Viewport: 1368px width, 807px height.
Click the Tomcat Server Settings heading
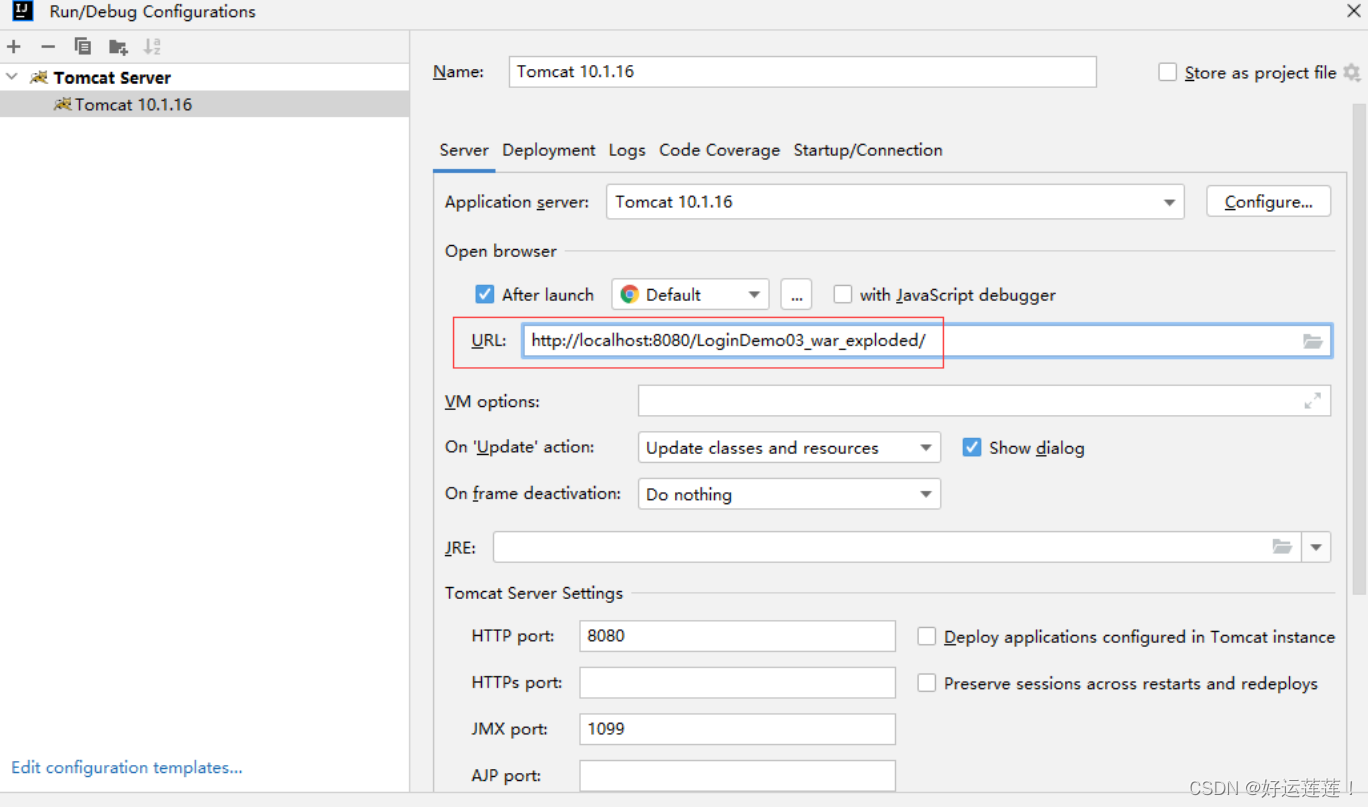point(534,593)
